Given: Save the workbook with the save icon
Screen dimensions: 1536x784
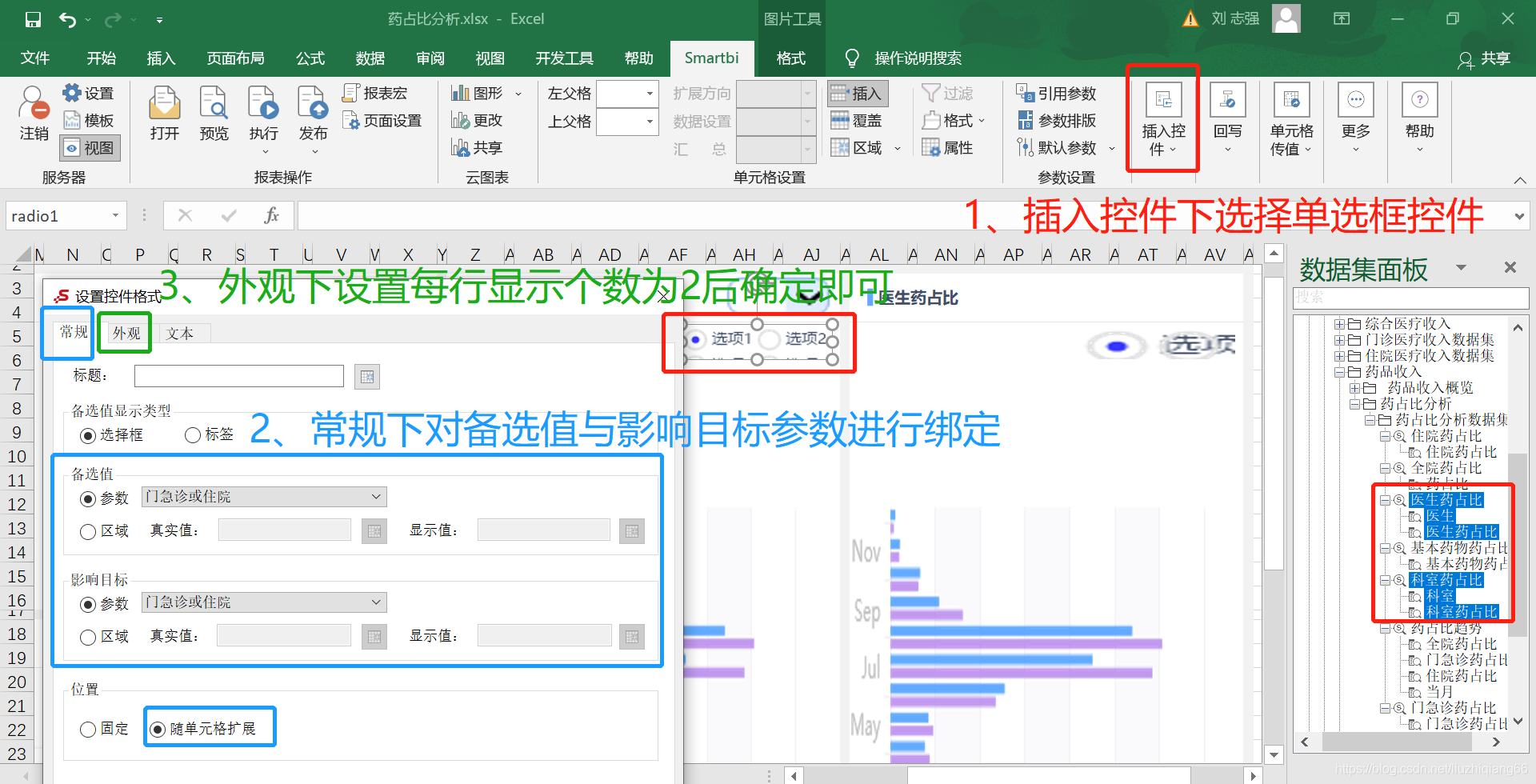Looking at the screenshot, I should pyautogui.click(x=33, y=19).
